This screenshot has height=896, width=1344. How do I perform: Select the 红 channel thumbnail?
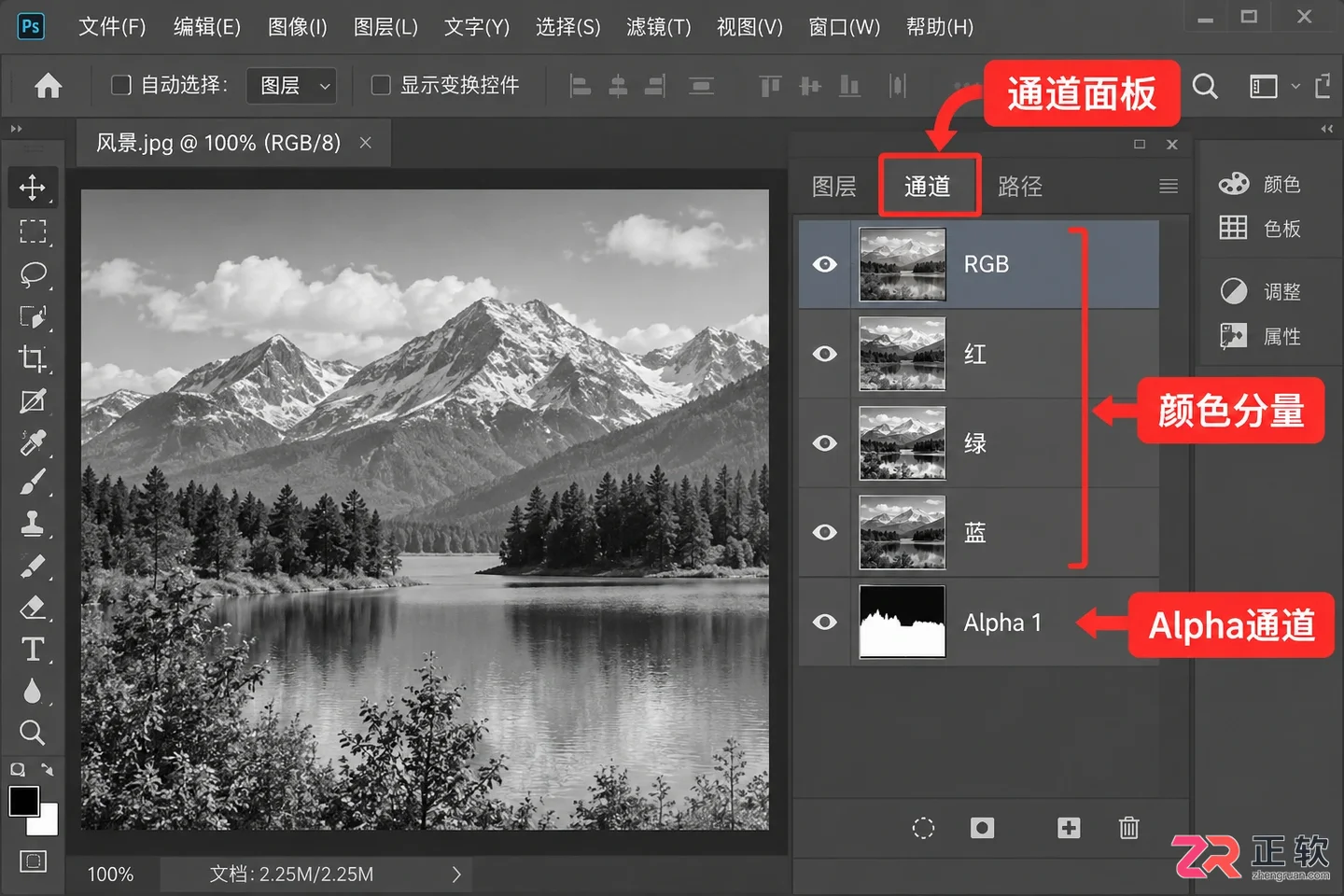tap(902, 354)
